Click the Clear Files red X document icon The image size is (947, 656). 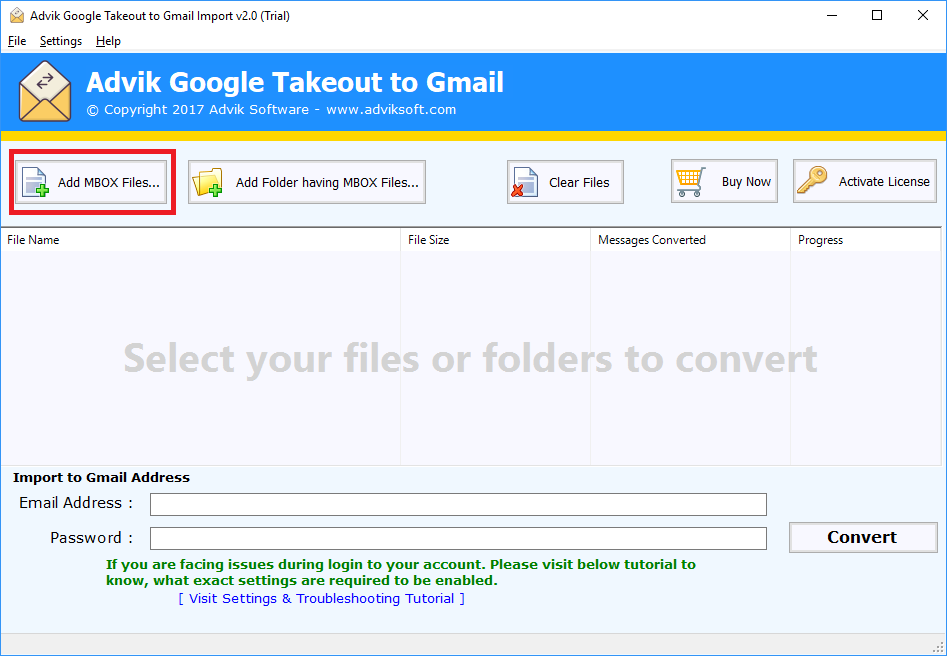point(524,182)
